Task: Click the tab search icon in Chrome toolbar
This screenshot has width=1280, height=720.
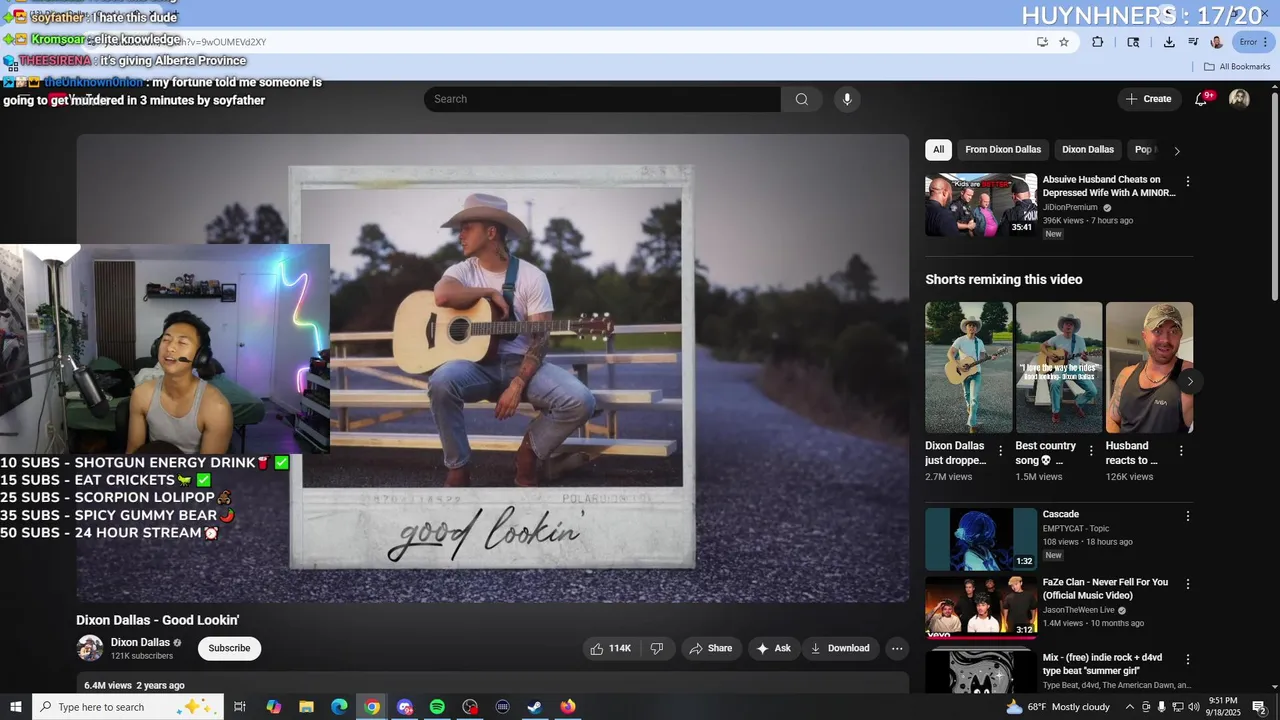Action: pos(1133,42)
